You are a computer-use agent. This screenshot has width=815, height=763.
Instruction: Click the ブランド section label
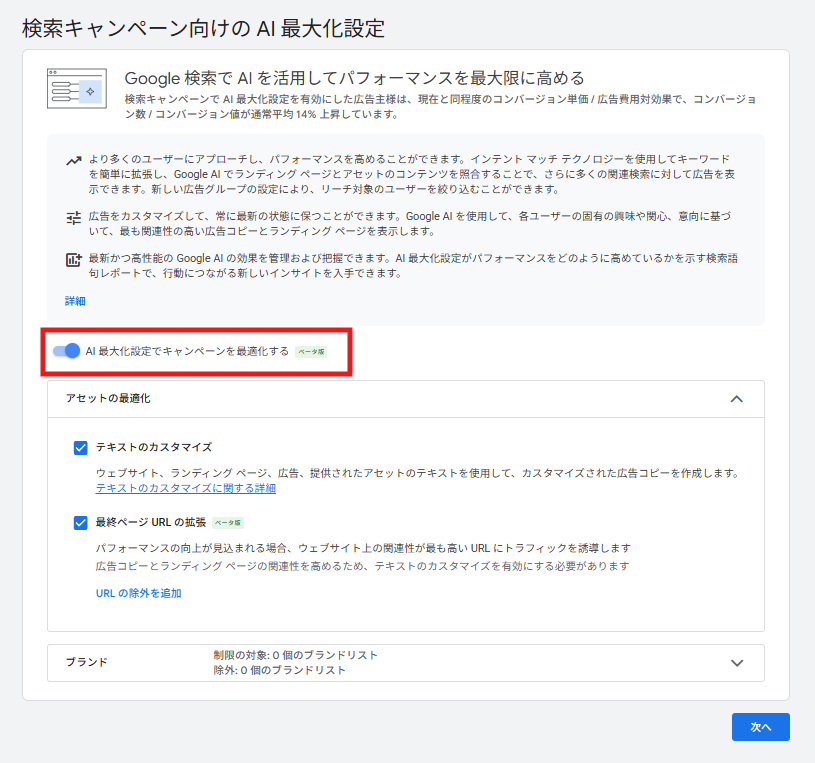86,663
